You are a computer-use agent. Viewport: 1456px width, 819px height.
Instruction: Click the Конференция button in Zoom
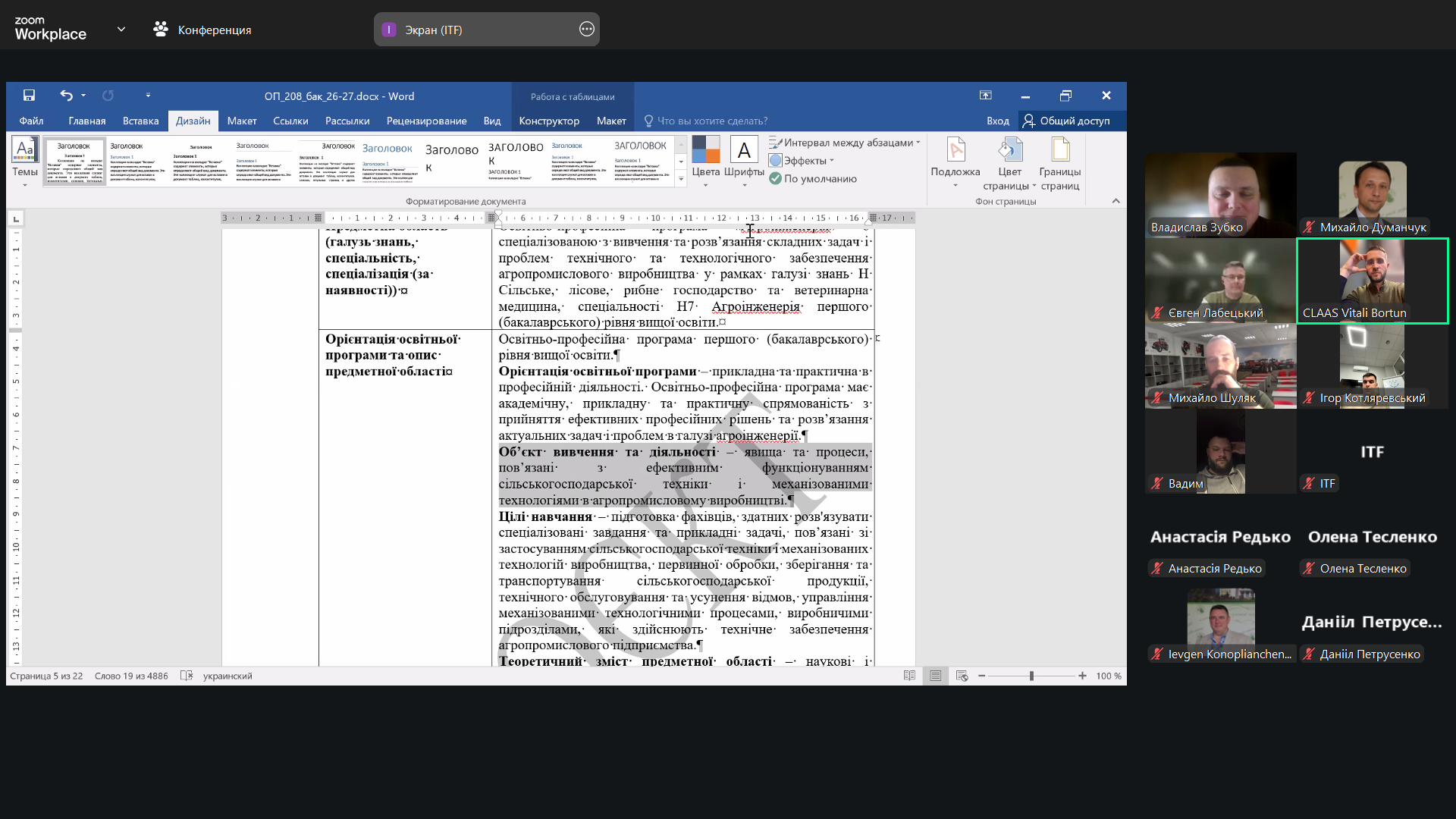point(202,30)
